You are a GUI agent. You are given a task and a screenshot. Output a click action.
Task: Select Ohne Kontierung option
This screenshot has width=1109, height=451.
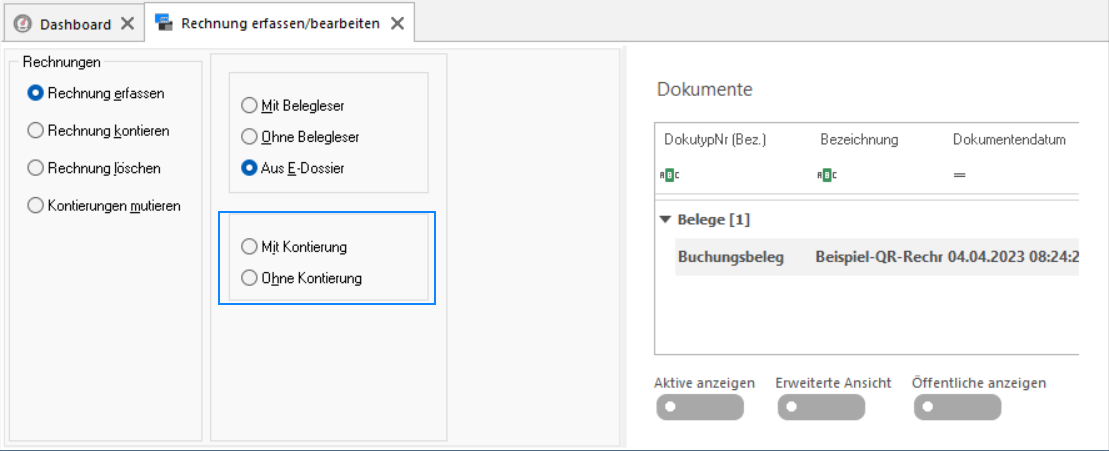pos(301,278)
